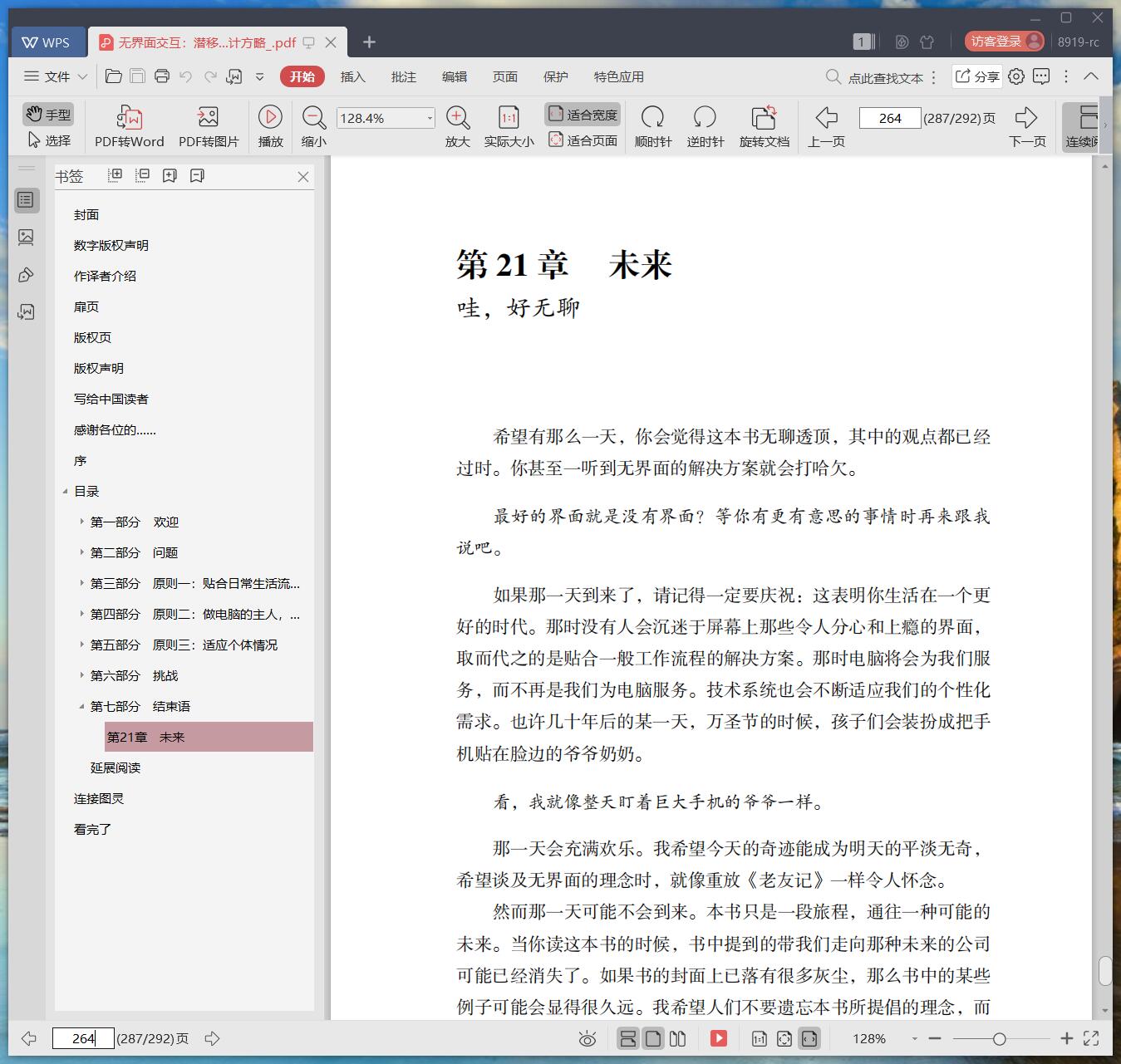Expand 第一部分 欢迎 bookmark
The height and width of the screenshot is (1064, 1121).
[81, 522]
